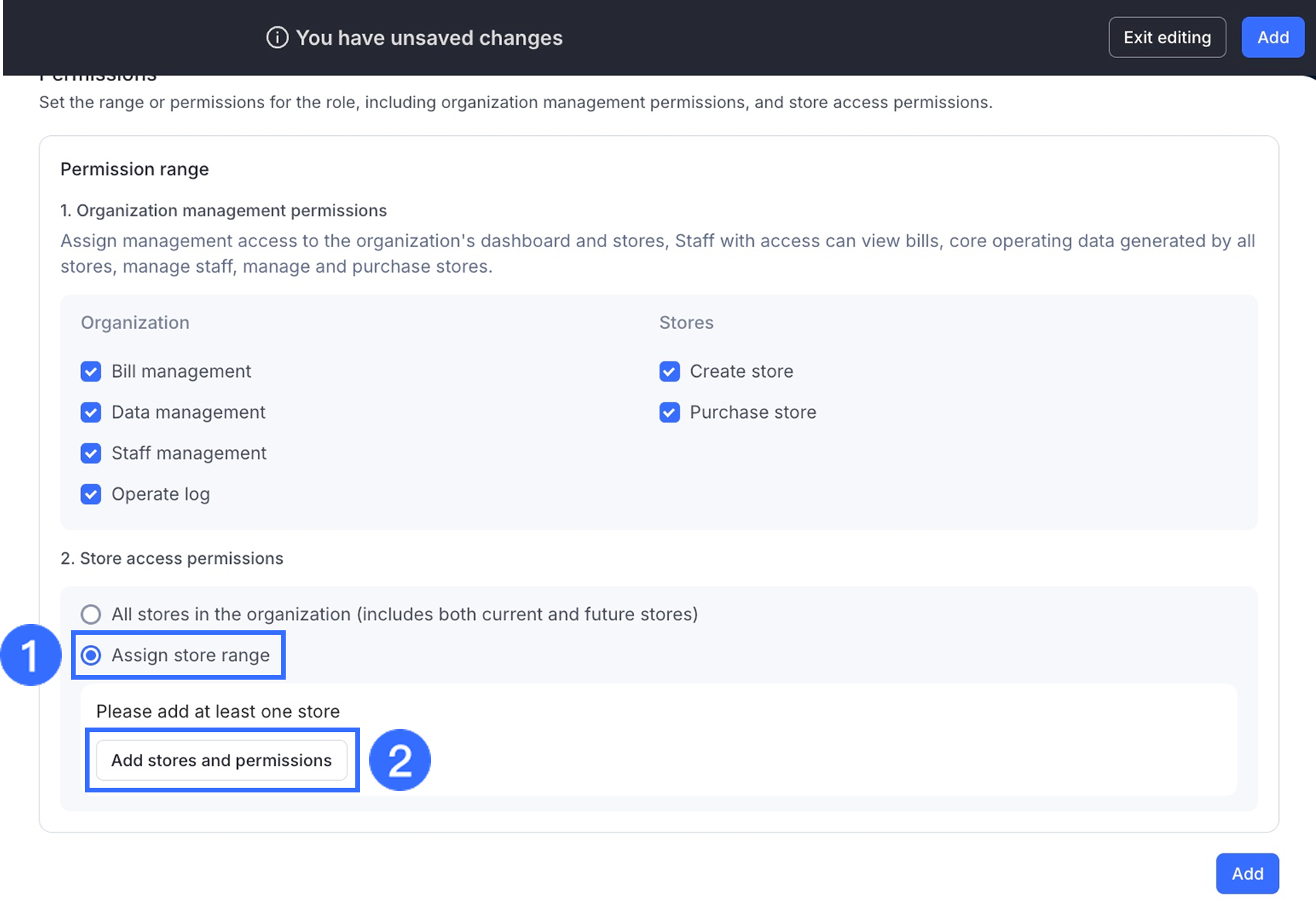Screen dimensions: 1316x916
Task: Click the 'Set the range or permissions' description
Action: point(516,102)
